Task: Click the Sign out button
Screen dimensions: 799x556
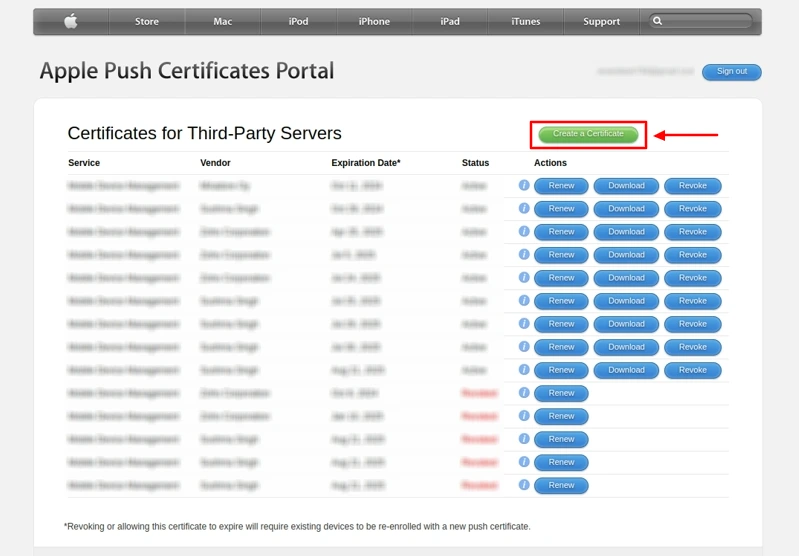Action: pos(732,72)
